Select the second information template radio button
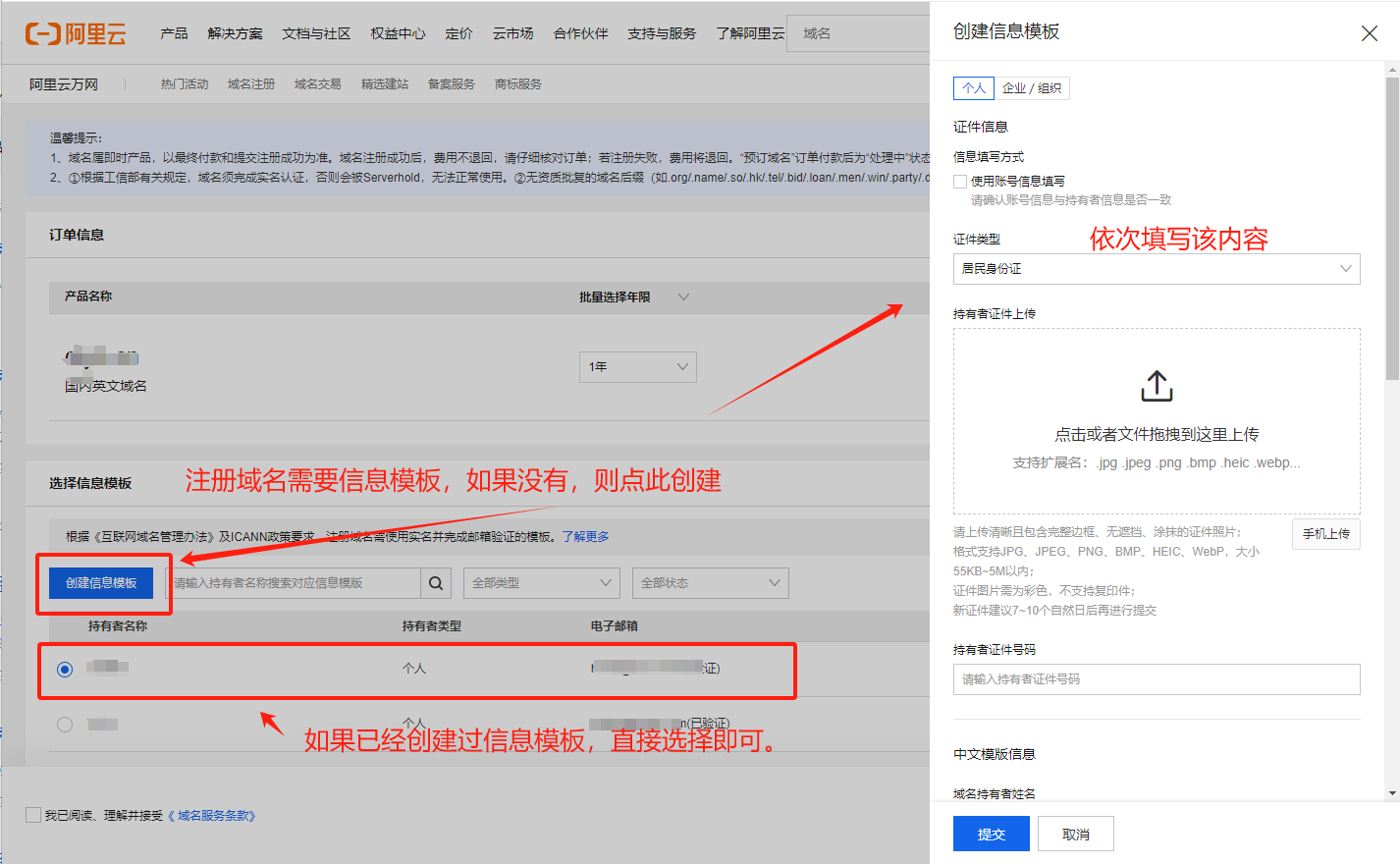1400x864 pixels. click(64, 724)
